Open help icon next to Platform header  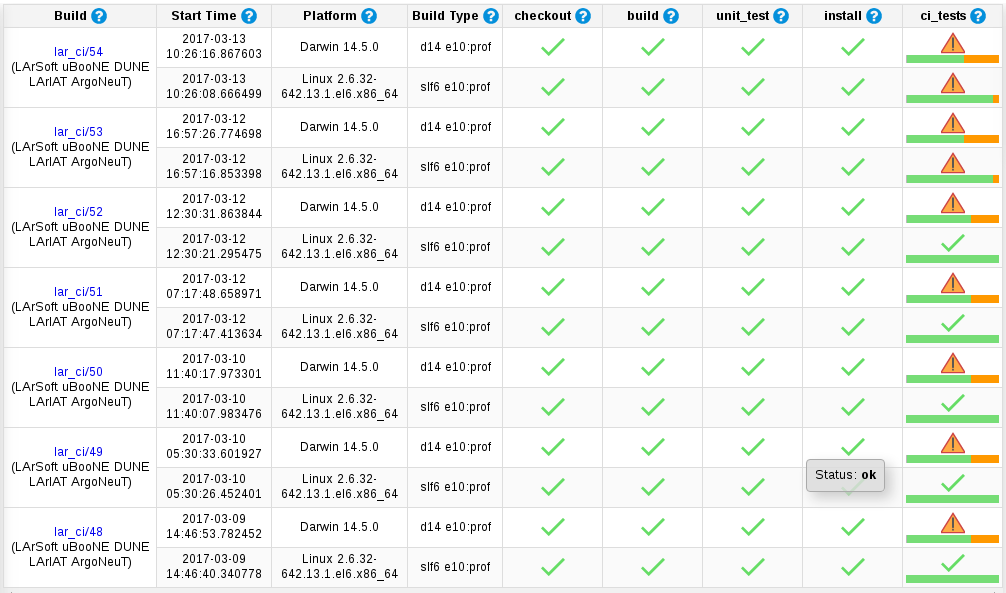(x=369, y=16)
